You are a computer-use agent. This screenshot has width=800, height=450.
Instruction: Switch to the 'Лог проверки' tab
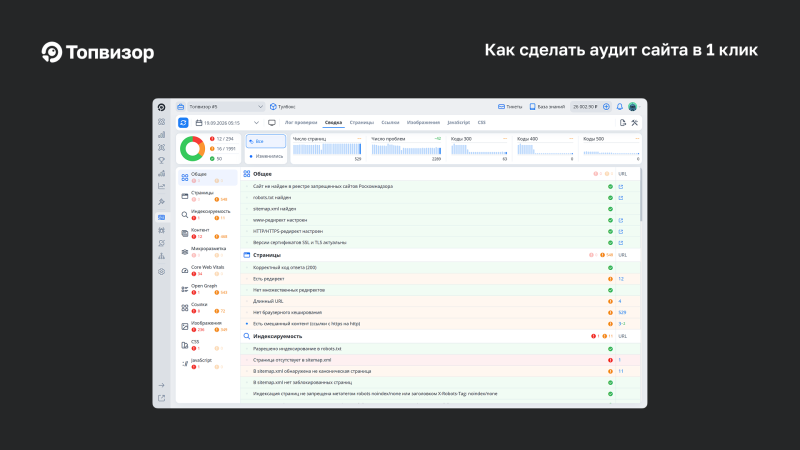click(301, 122)
